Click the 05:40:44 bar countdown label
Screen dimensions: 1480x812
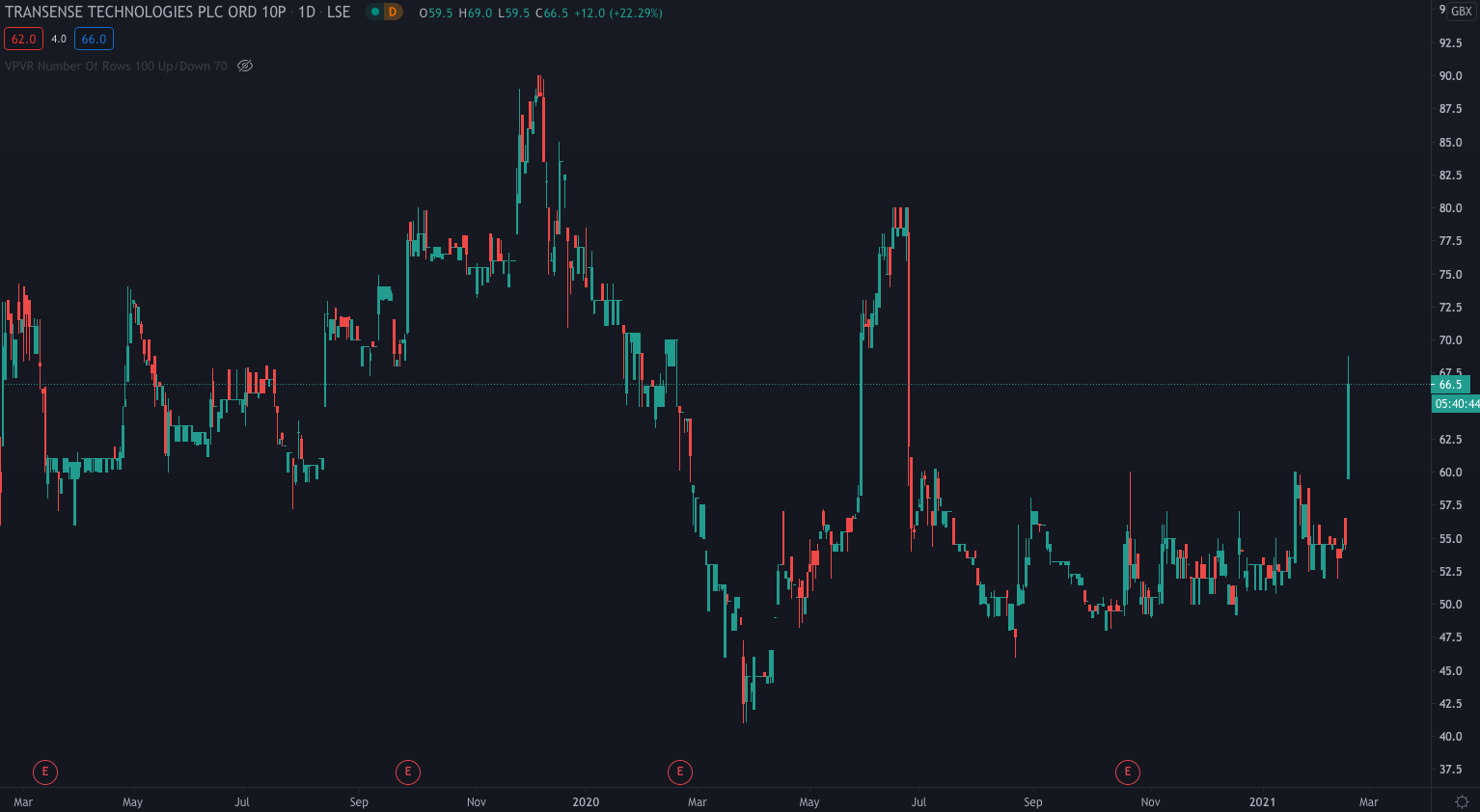[x=1456, y=403]
